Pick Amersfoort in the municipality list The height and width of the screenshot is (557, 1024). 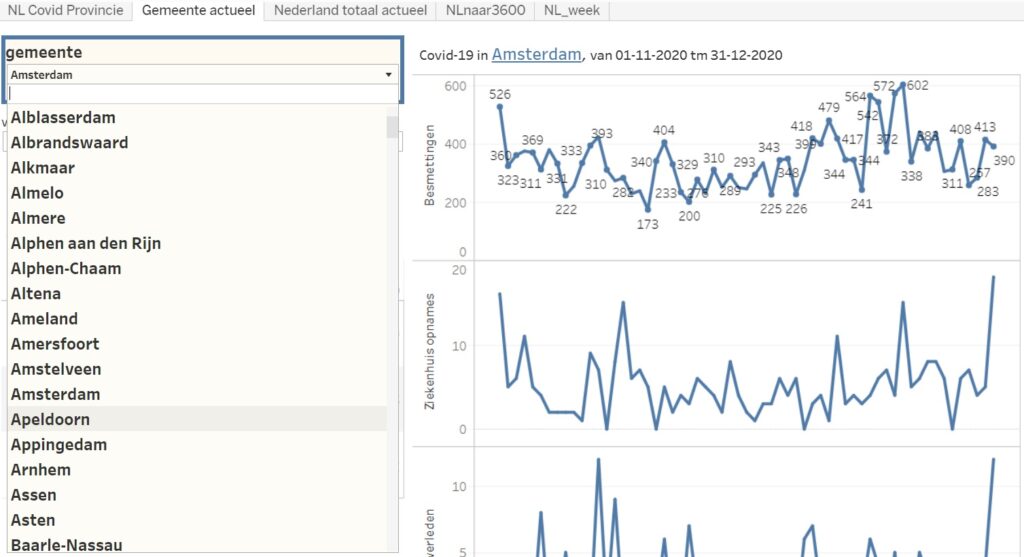pyautogui.click(x=55, y=344)
